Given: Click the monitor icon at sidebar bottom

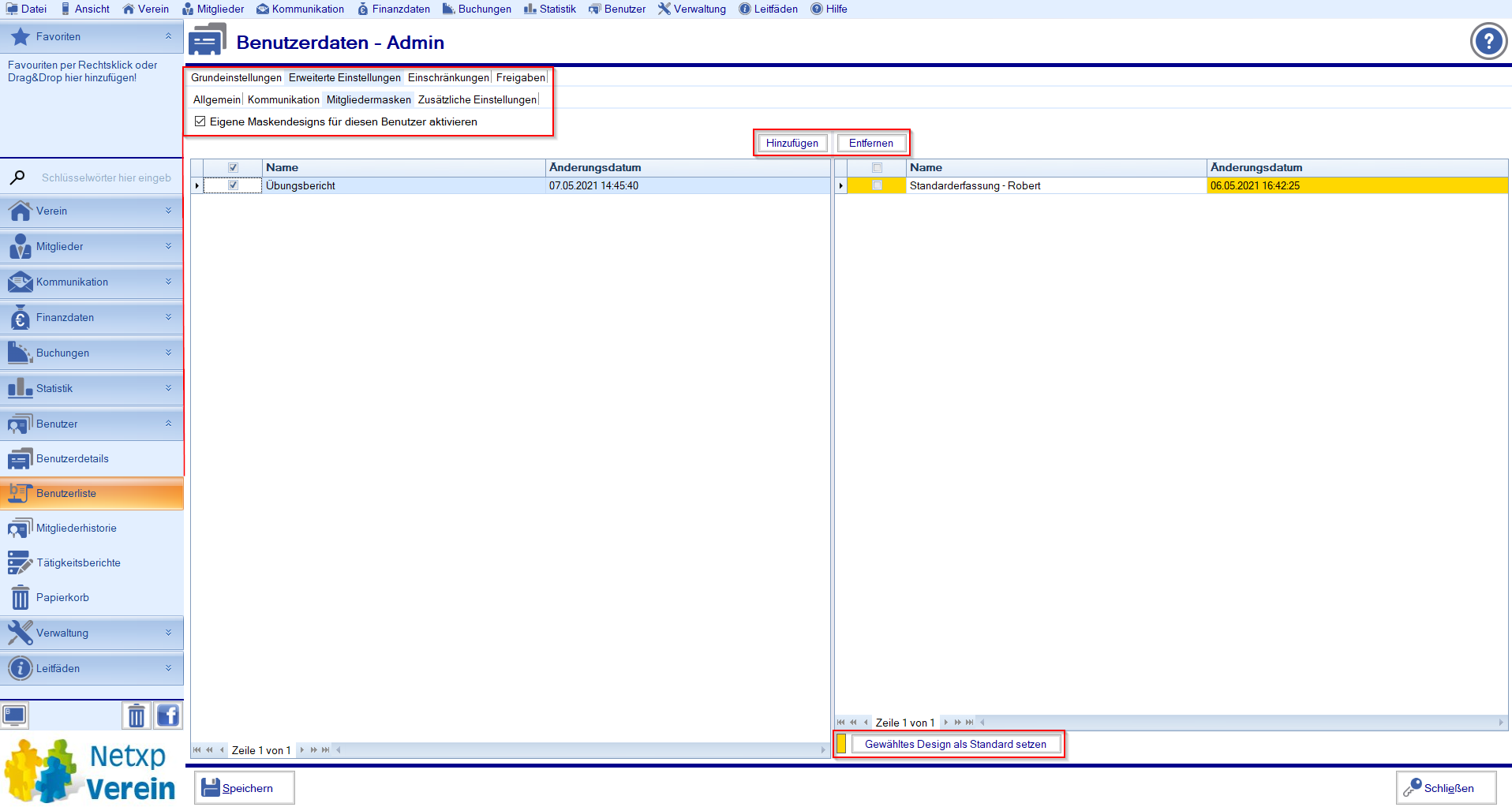Looking at the screenshot, I should pos(15,715).
